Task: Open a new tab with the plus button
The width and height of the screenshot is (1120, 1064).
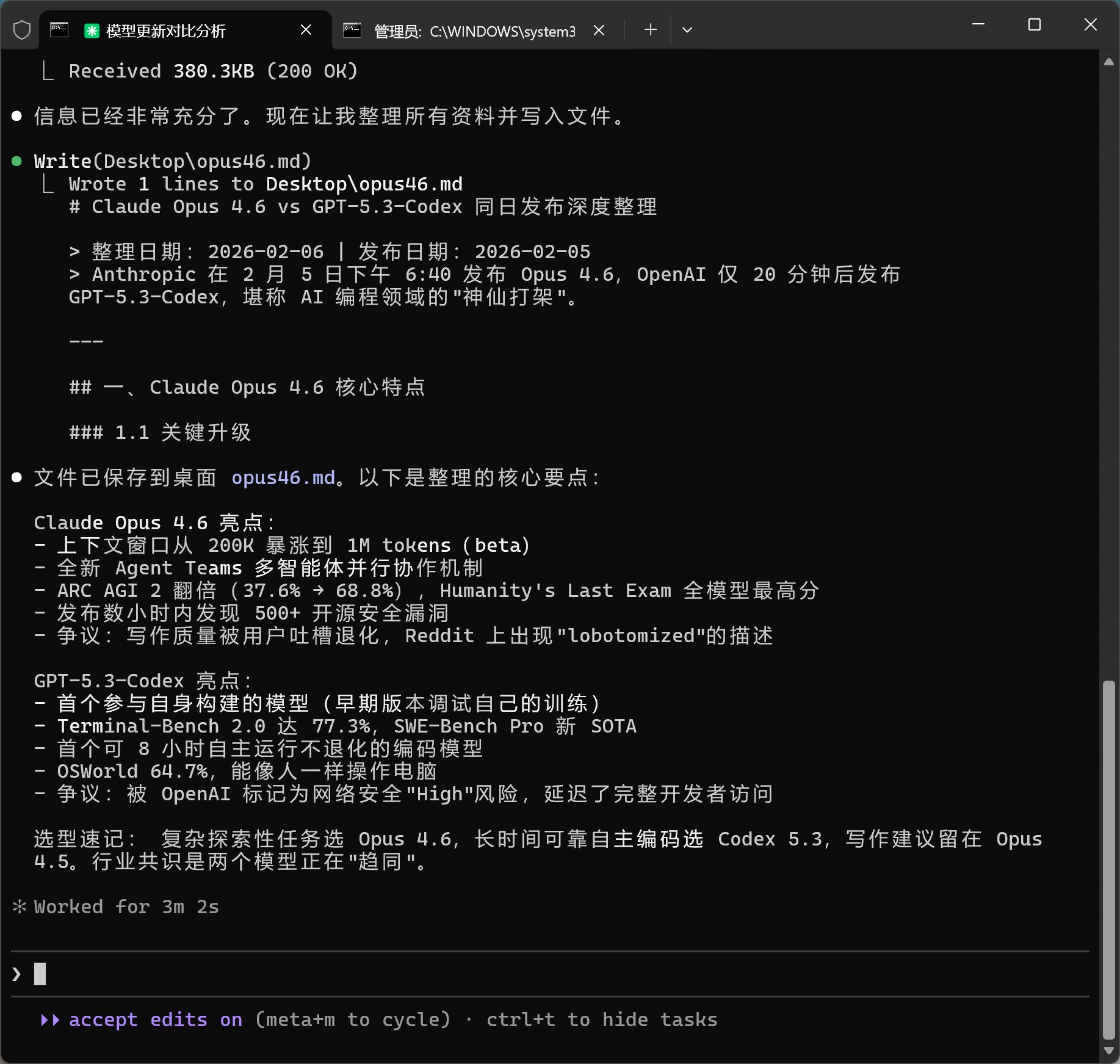Action: (651, 30)
